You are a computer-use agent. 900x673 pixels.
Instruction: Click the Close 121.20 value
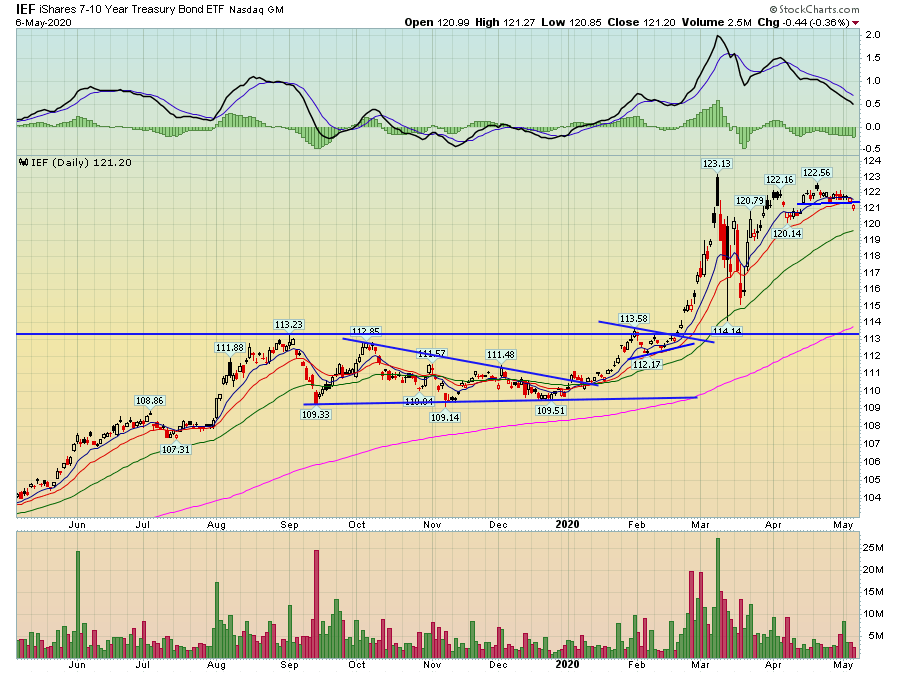[x=641, y=22]
